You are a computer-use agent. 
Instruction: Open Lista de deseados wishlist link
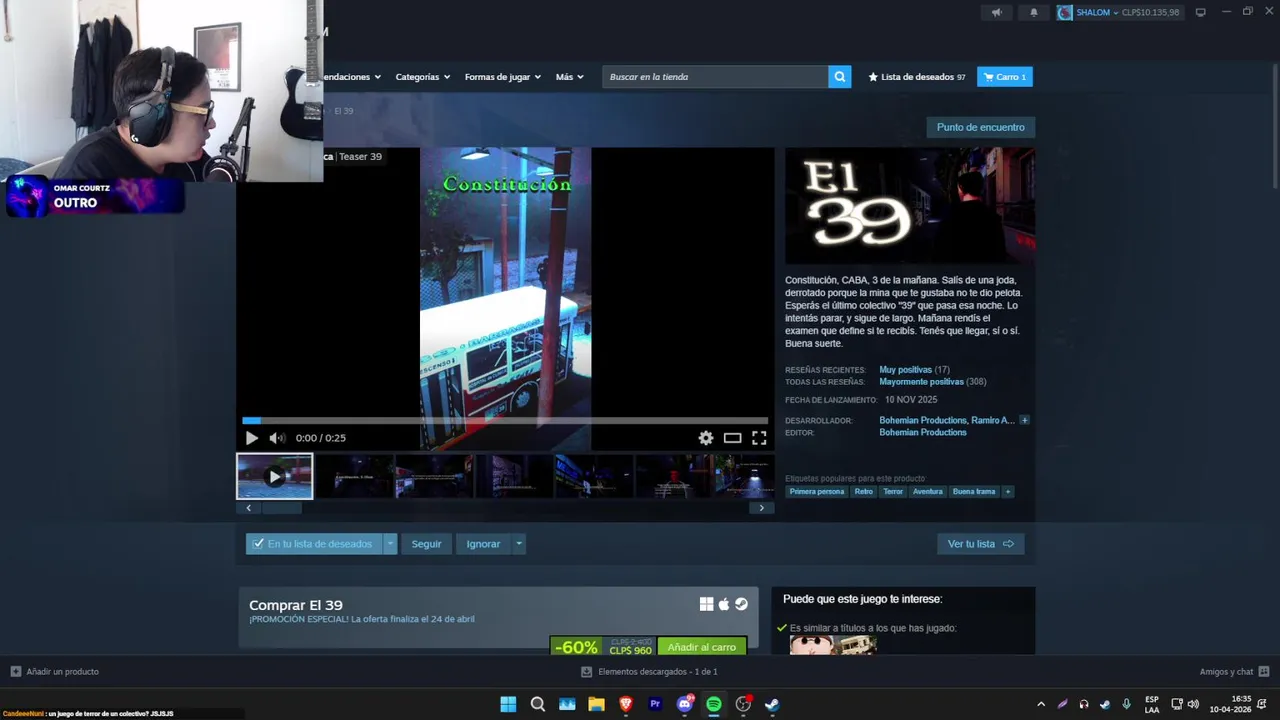pyautogui.click(x=917, y=77)
